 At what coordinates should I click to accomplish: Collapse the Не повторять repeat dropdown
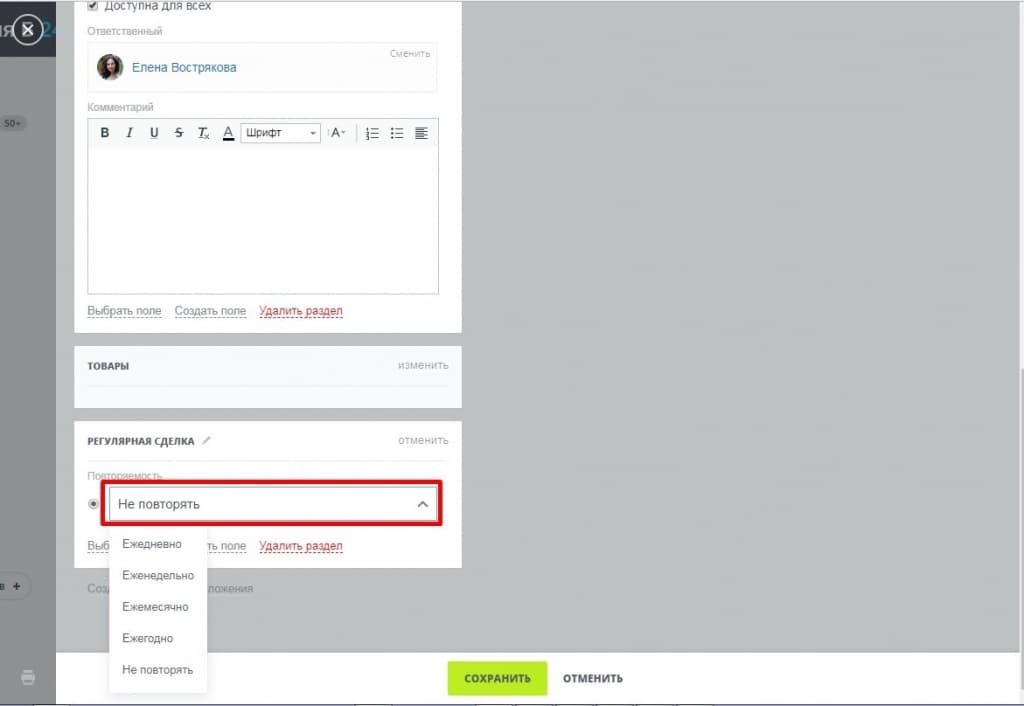pos(422,505)
